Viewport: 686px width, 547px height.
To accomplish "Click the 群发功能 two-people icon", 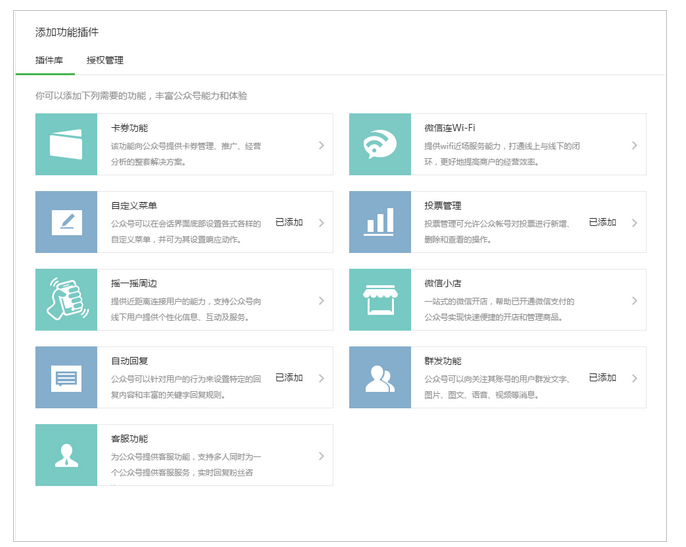I will [379, 378].
